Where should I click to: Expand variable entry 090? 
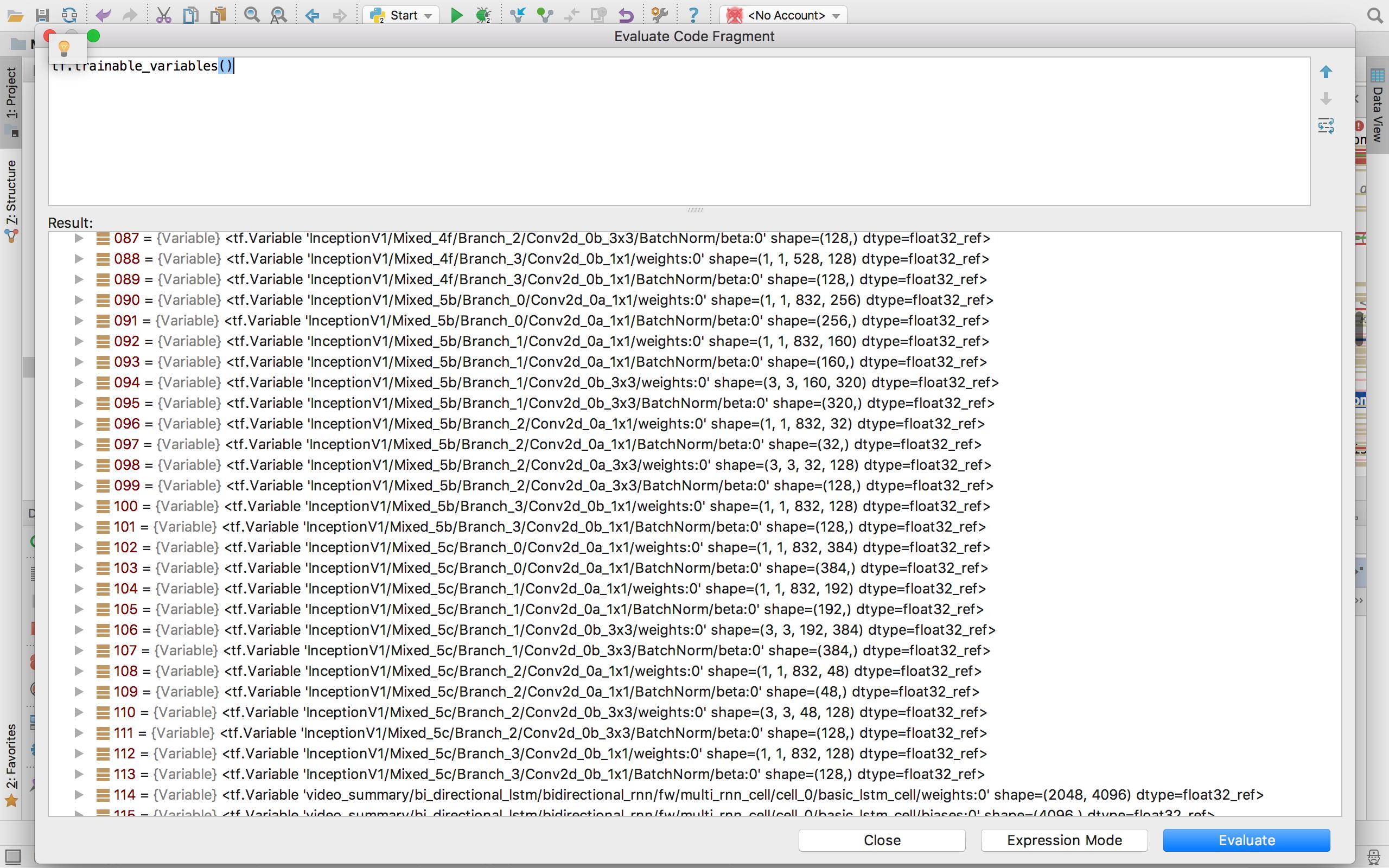coord(79,299)
